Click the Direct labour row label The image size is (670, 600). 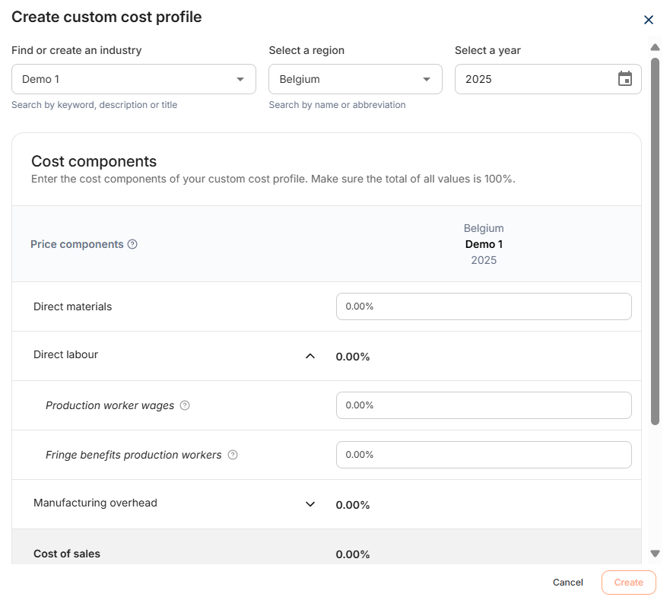pos(66,355)
